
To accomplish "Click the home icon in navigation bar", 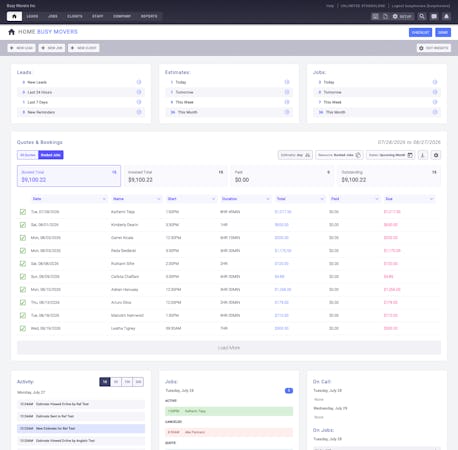I will click(14, 16).
